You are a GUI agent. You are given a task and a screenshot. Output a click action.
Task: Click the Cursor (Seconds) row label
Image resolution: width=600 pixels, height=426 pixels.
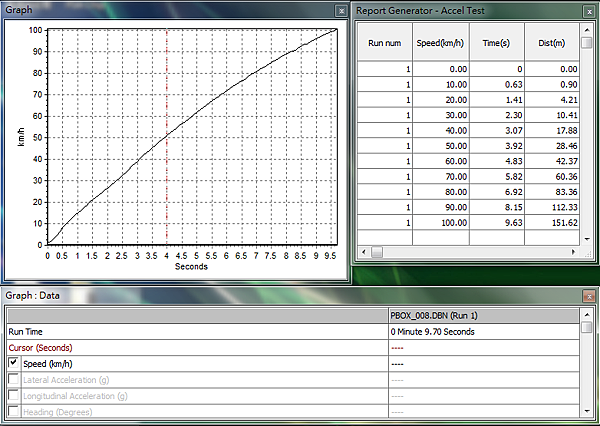(x=40, y=348)
